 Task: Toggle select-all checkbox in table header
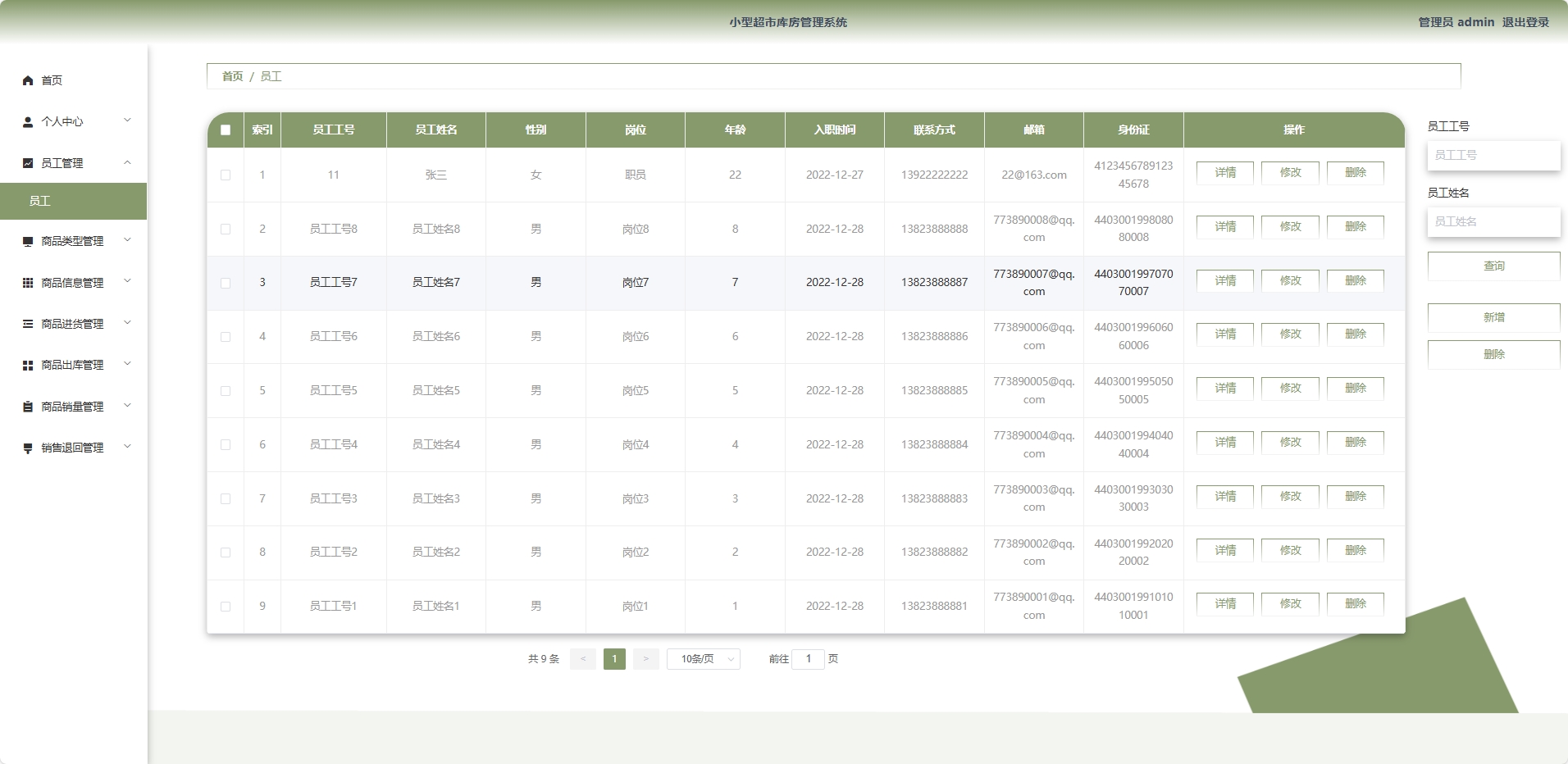[226, 130]
